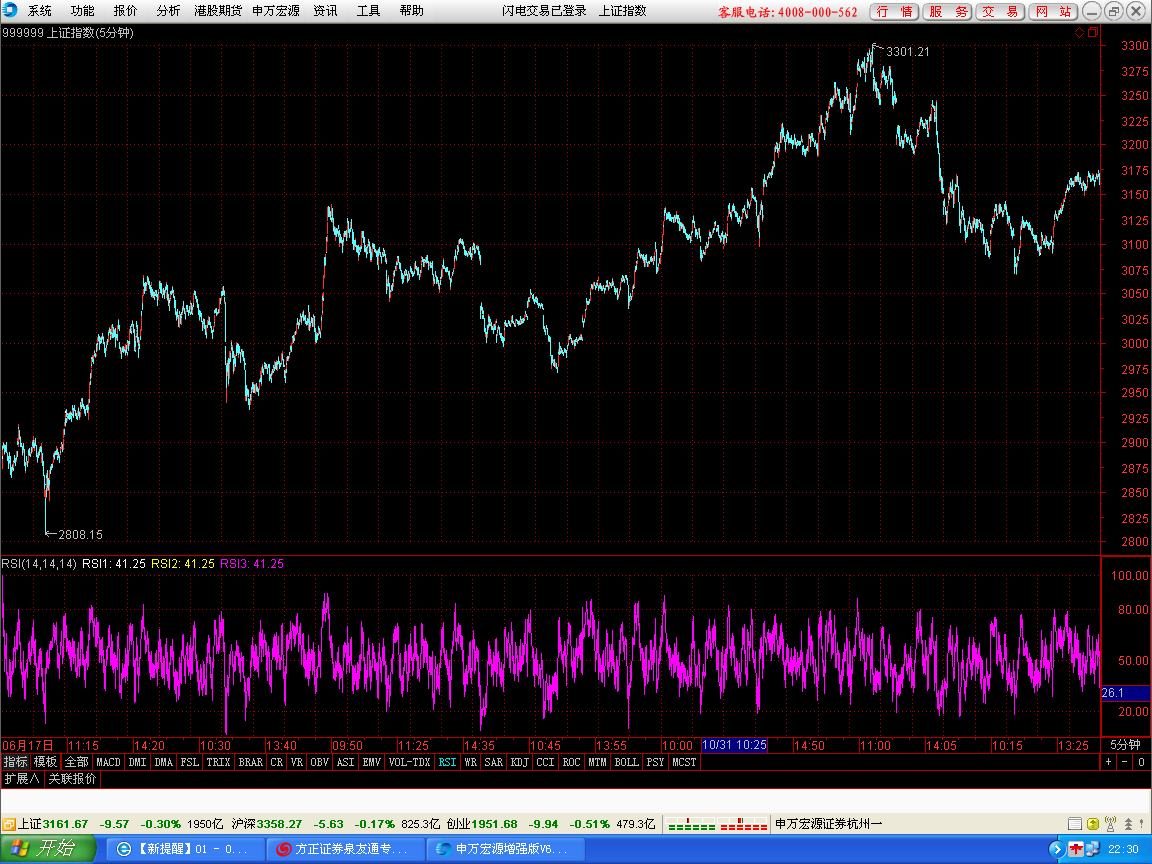This screenshot has height=864, width=1152.
Task: Click the 网站 button at top right
Action: coord(1054,12)
